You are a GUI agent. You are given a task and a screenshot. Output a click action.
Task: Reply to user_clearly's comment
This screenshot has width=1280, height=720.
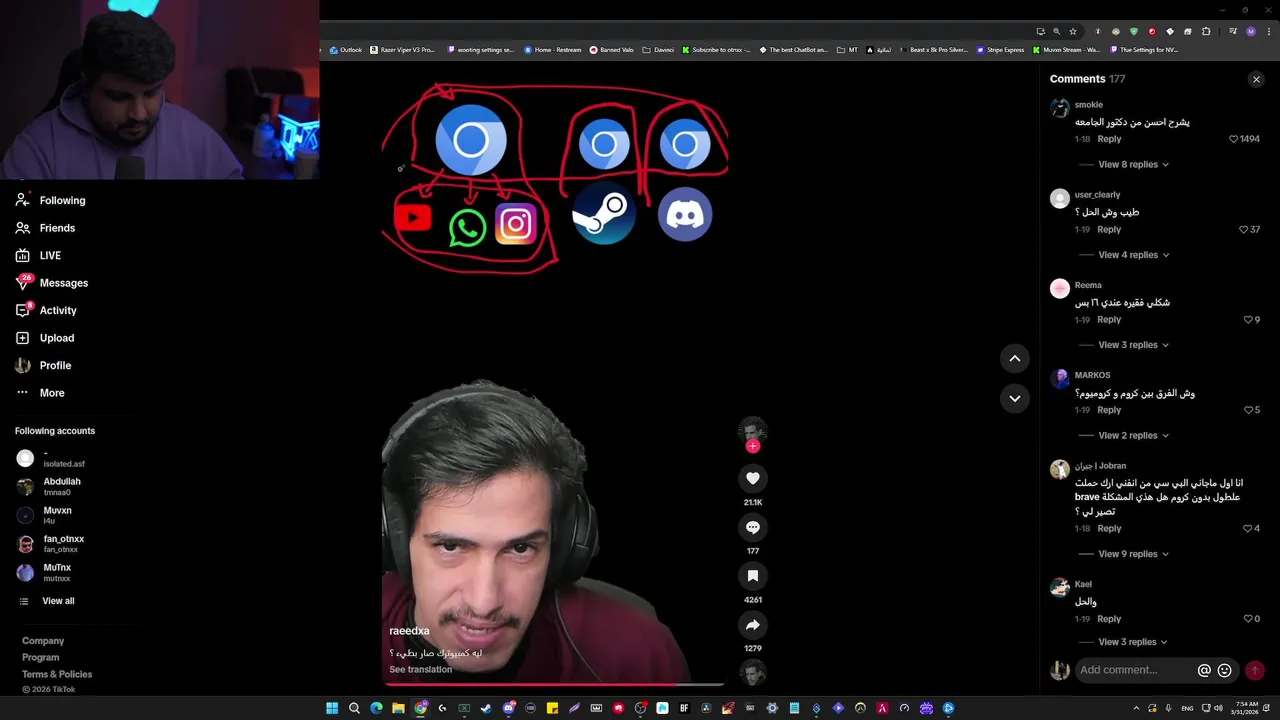coord(1109,230)
